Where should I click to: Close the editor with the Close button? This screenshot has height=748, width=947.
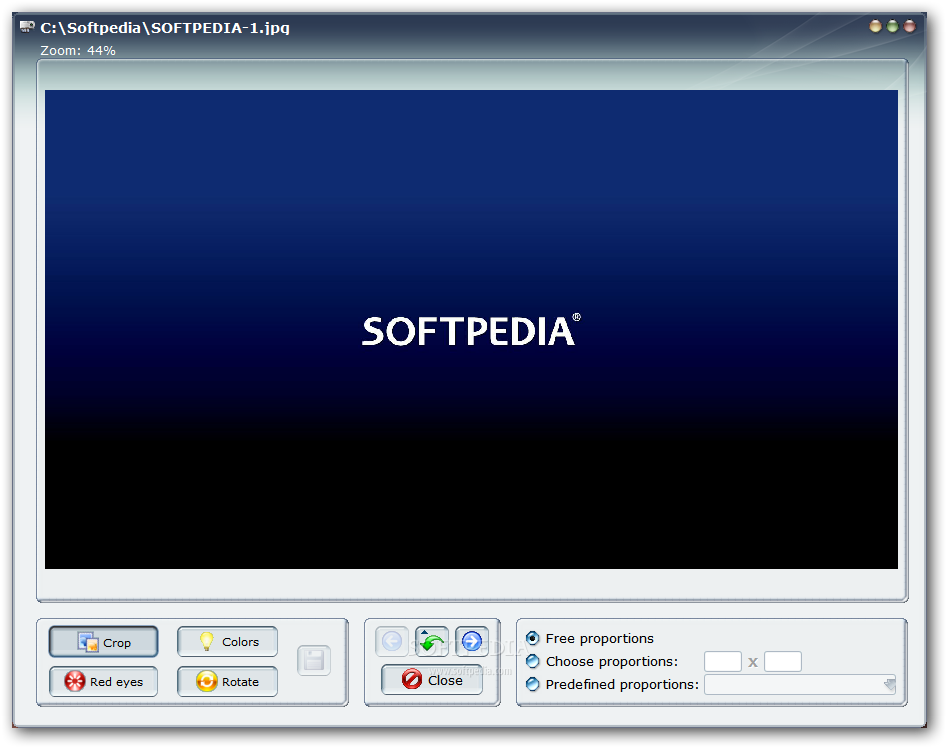point(432,680)
